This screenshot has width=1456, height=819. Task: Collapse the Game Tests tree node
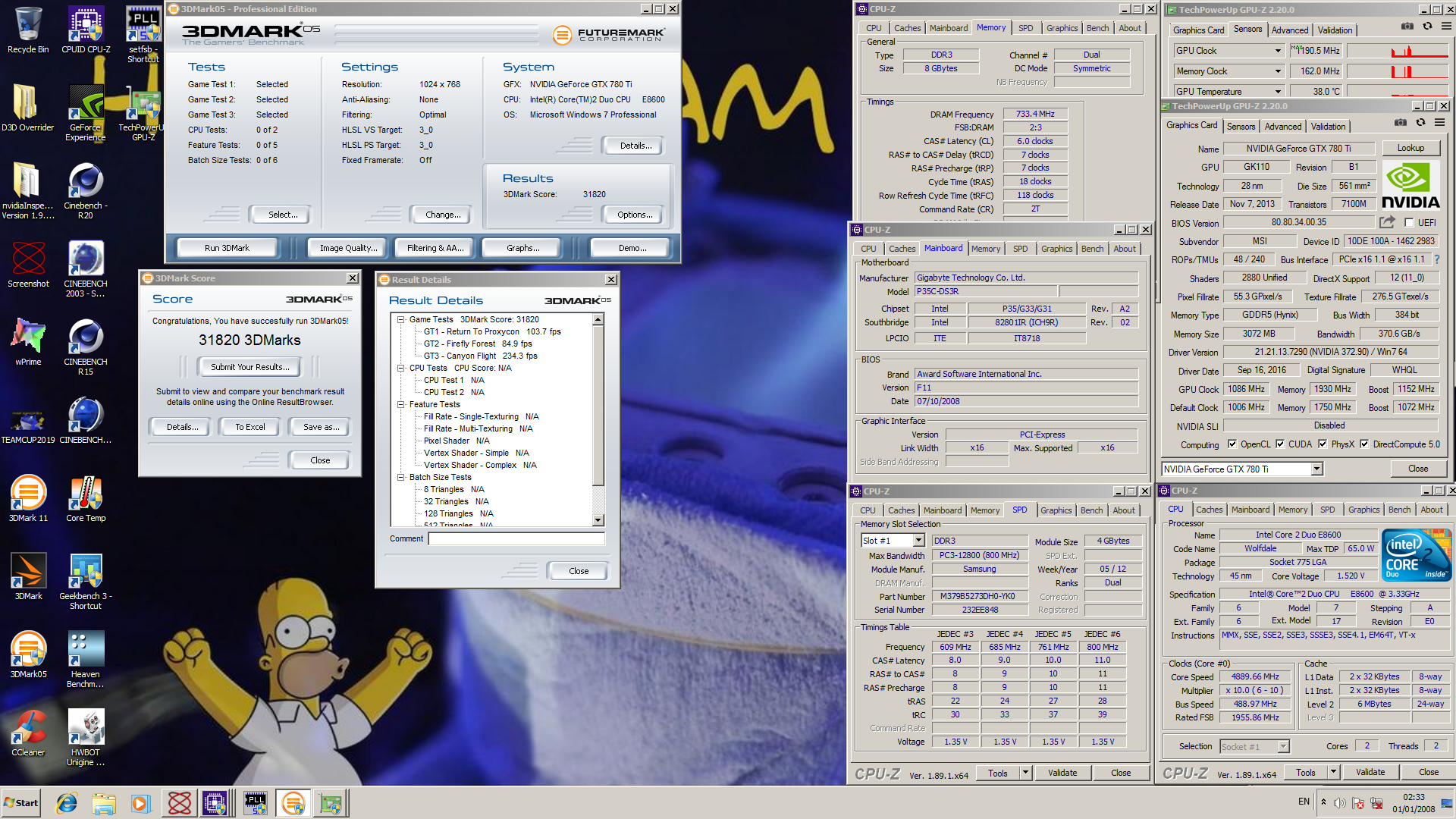click(x=401, y=319)
